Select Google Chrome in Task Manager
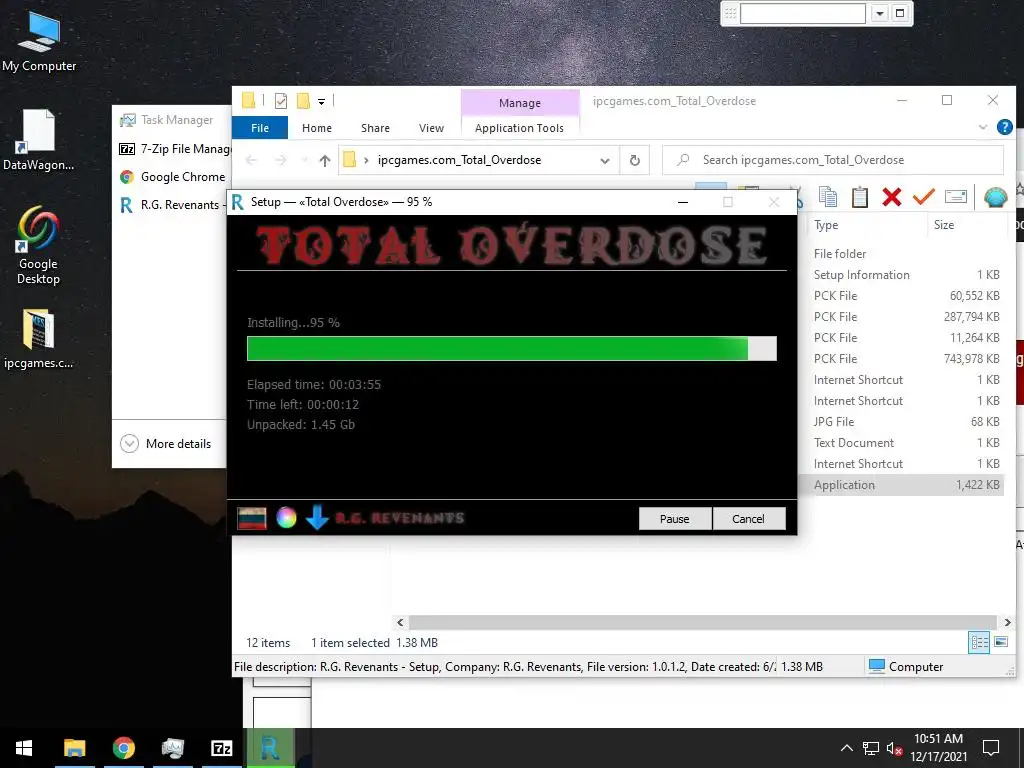This screenshot has height=768, width=1024. 173,177
